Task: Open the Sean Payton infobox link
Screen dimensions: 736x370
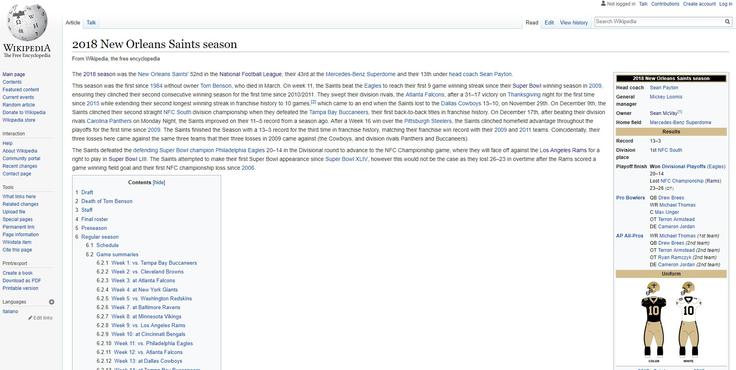Action: 664,87
